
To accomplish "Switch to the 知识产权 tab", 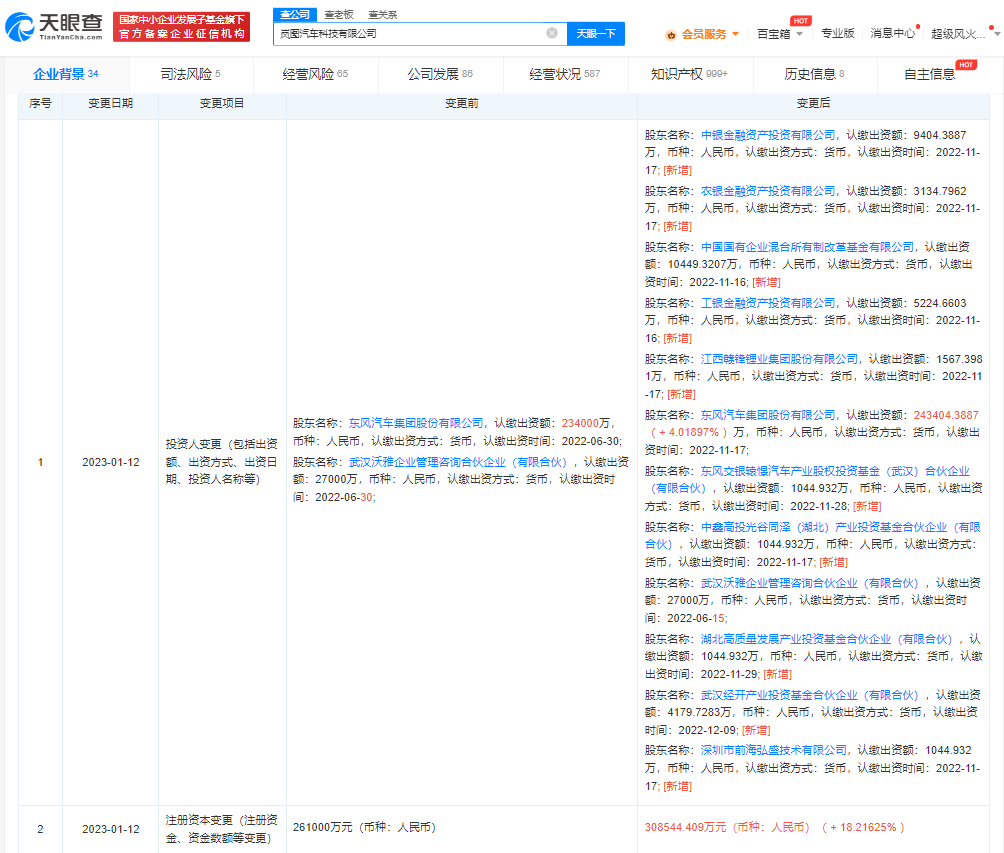I will click(690, 74).
